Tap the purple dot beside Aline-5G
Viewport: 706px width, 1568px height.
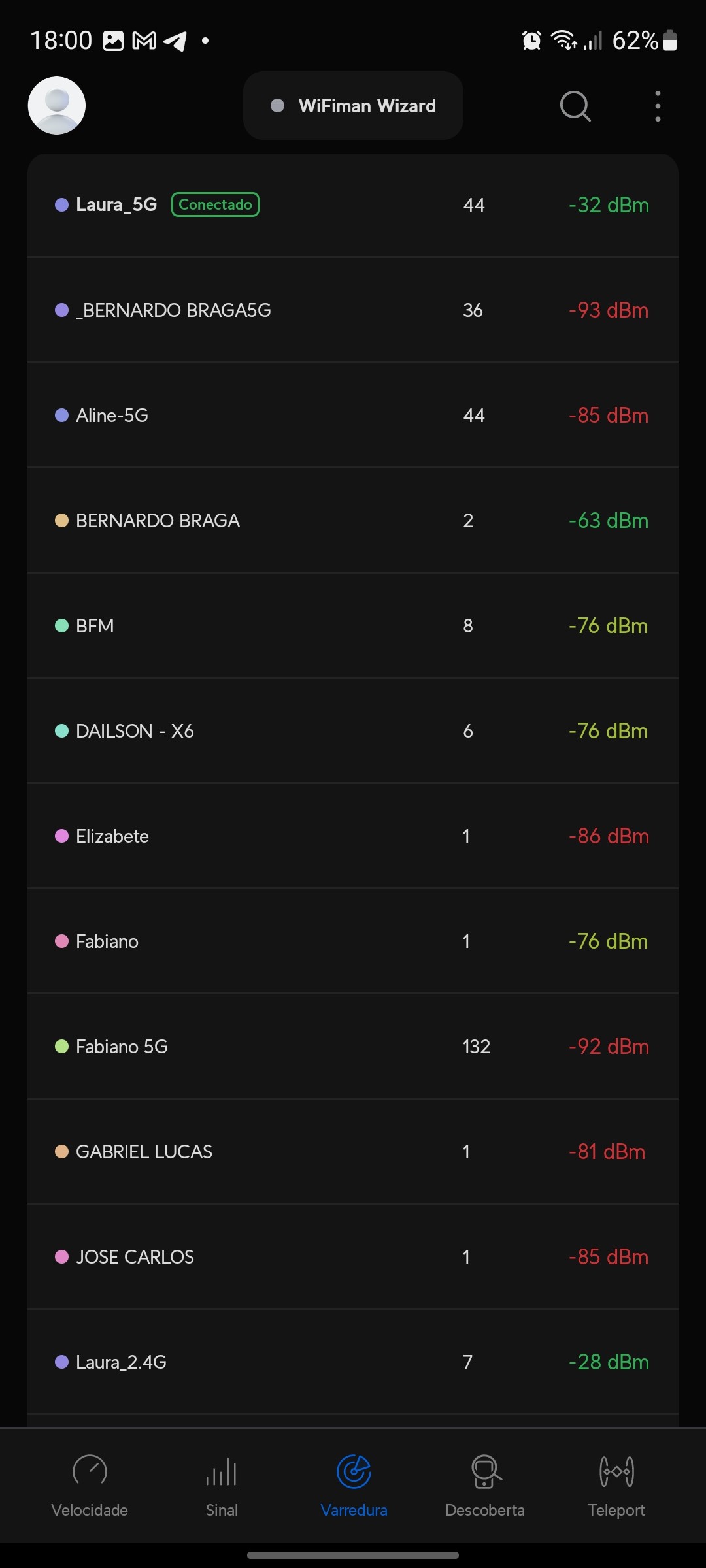point(61,416)
